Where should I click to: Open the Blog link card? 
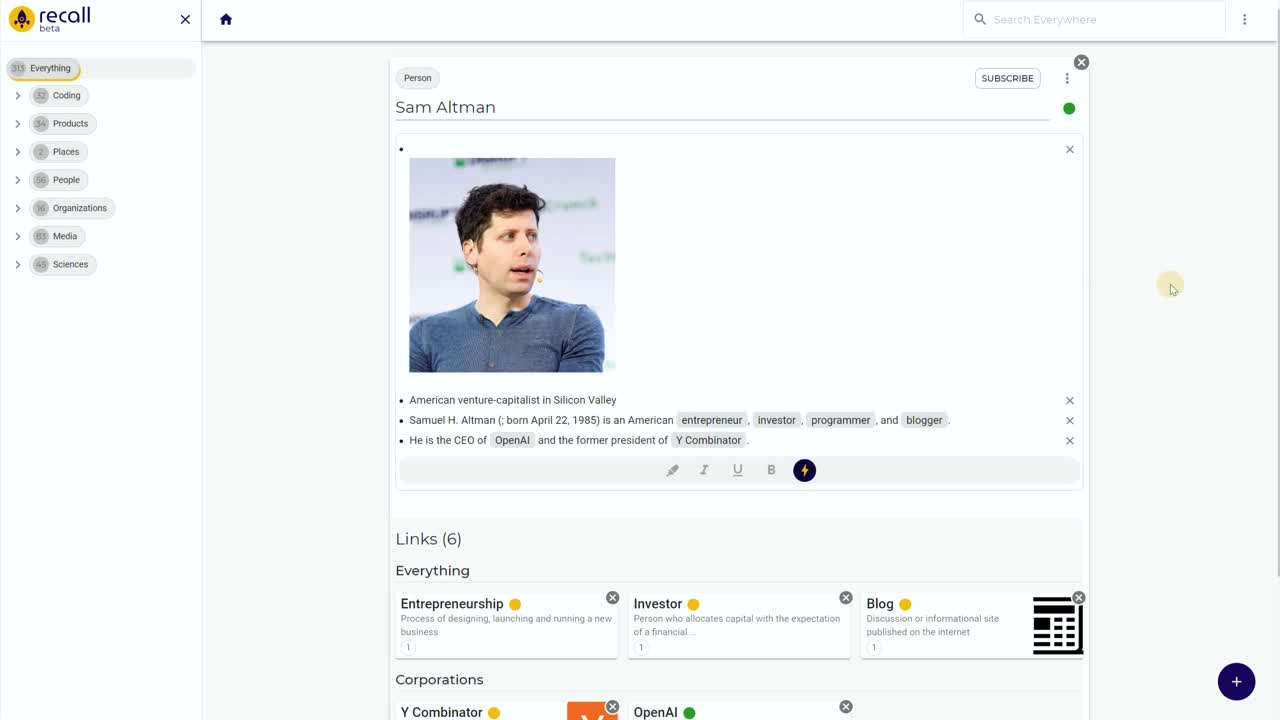(972, 625)
